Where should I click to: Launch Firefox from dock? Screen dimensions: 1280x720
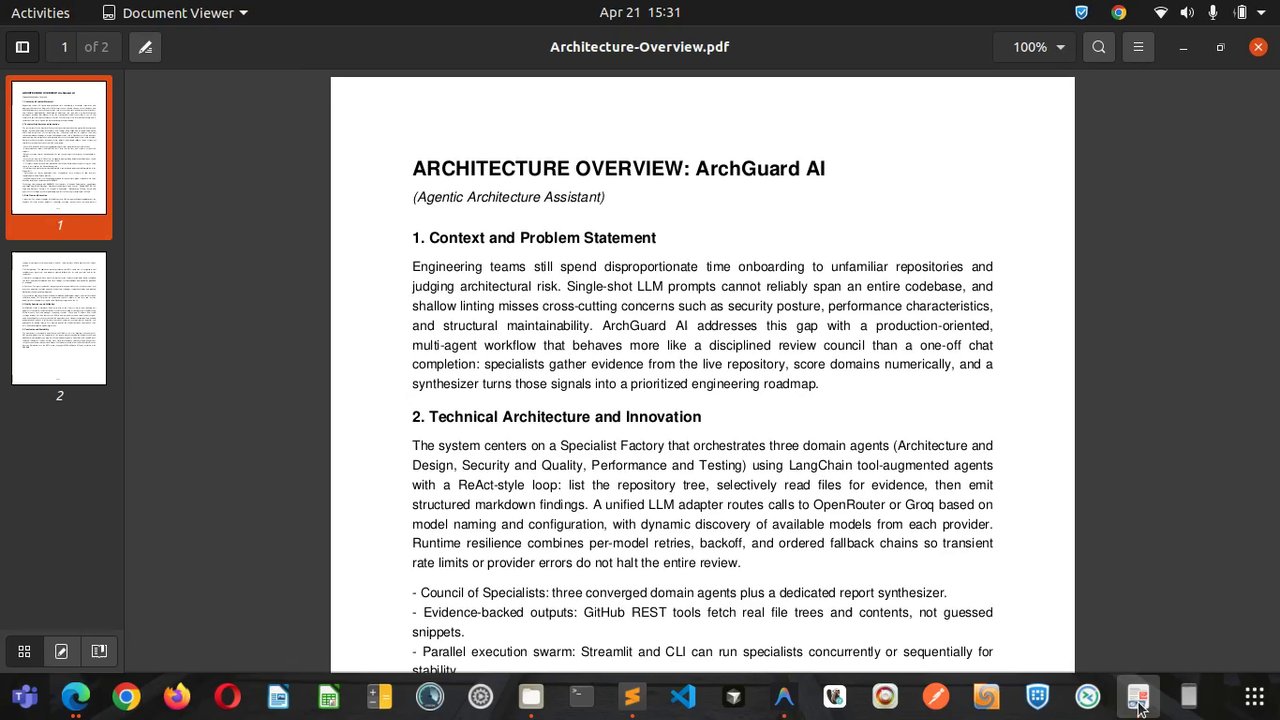[x=177, y=696]
